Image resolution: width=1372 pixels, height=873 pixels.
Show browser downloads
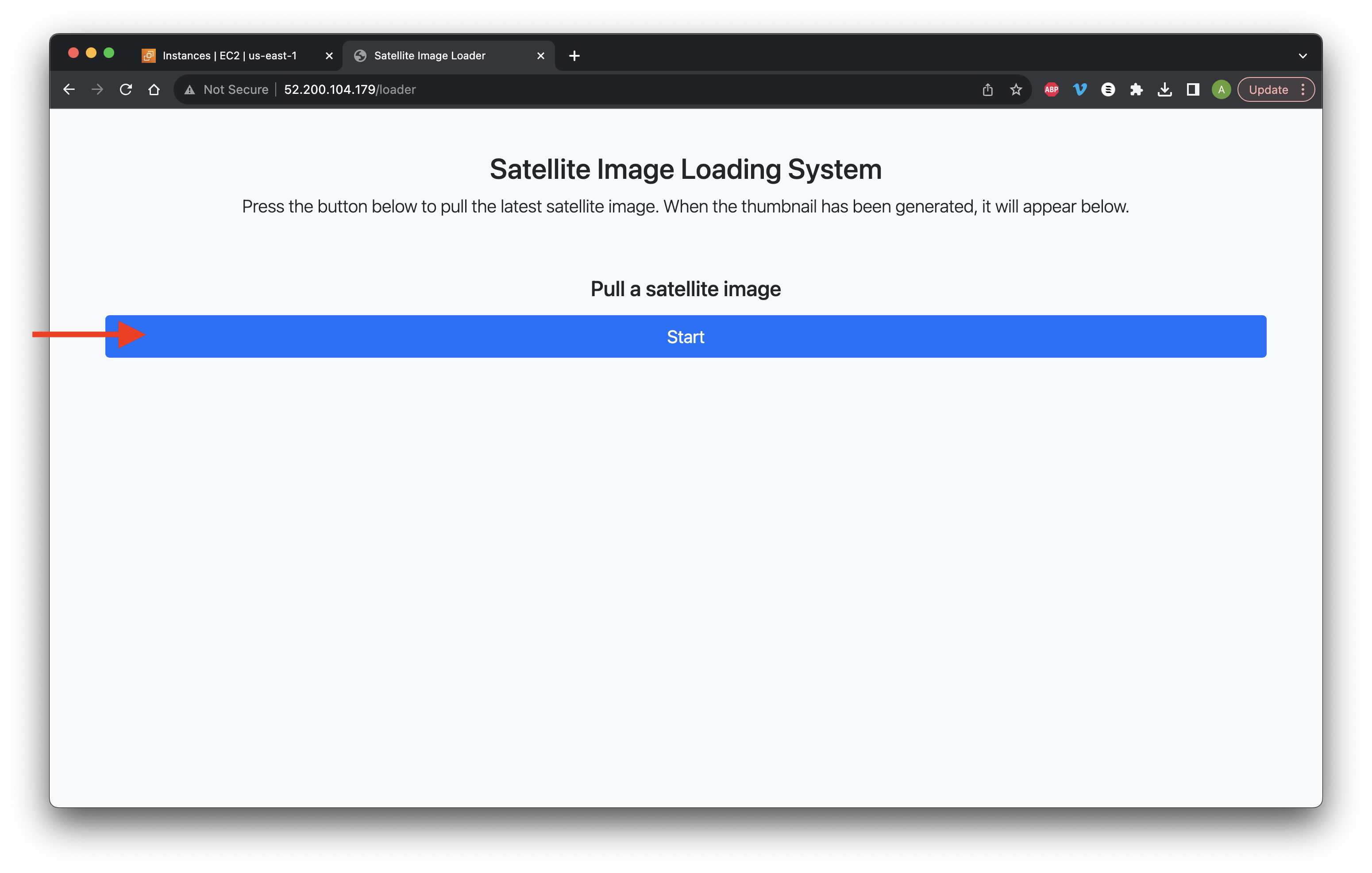[x=1164, y=89]
